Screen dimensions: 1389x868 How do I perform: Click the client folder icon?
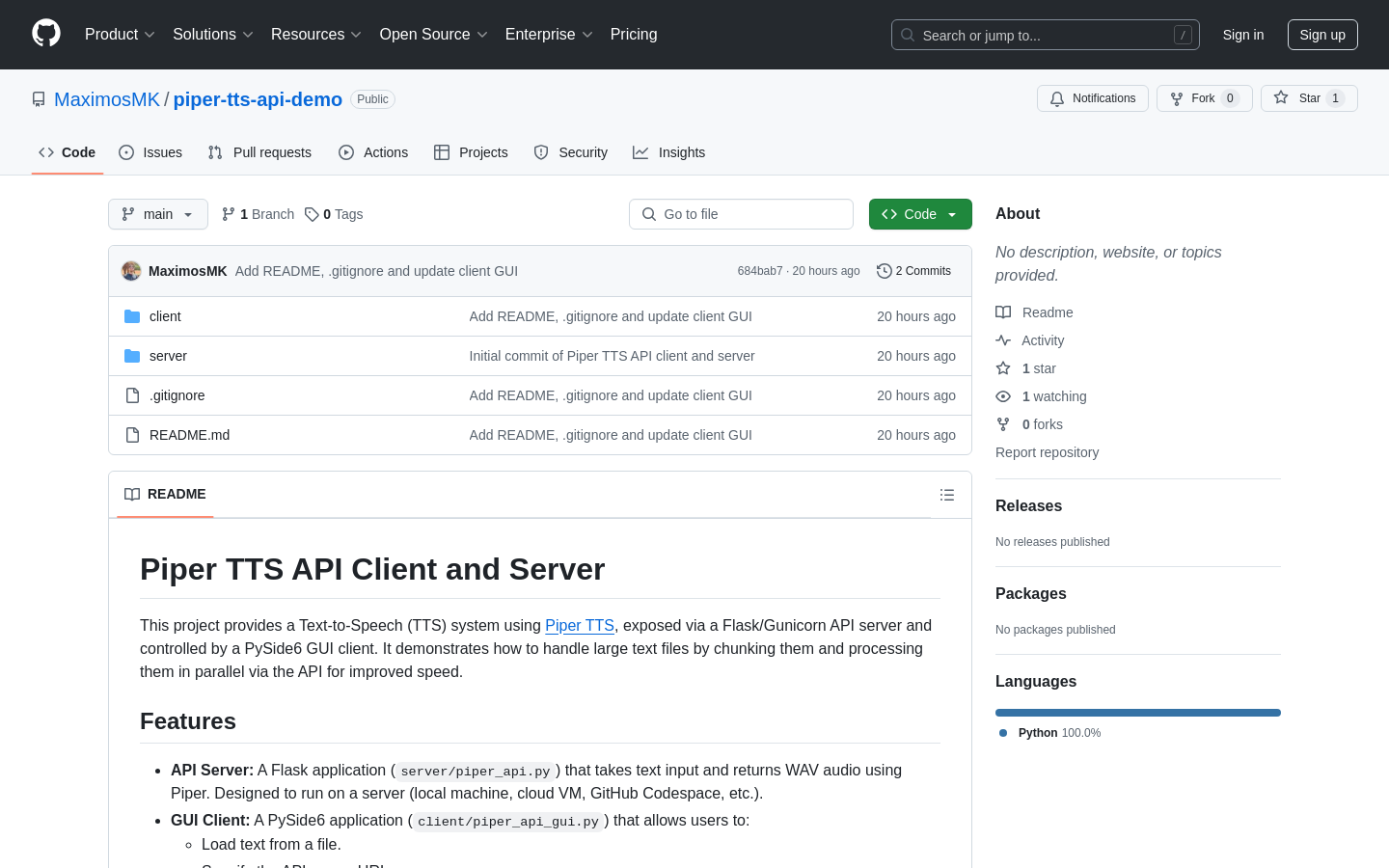tap(132, 316)
